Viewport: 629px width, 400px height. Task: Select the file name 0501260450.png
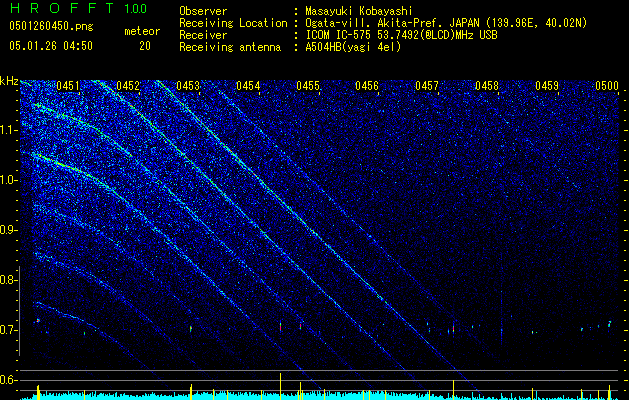click(51, 27)
